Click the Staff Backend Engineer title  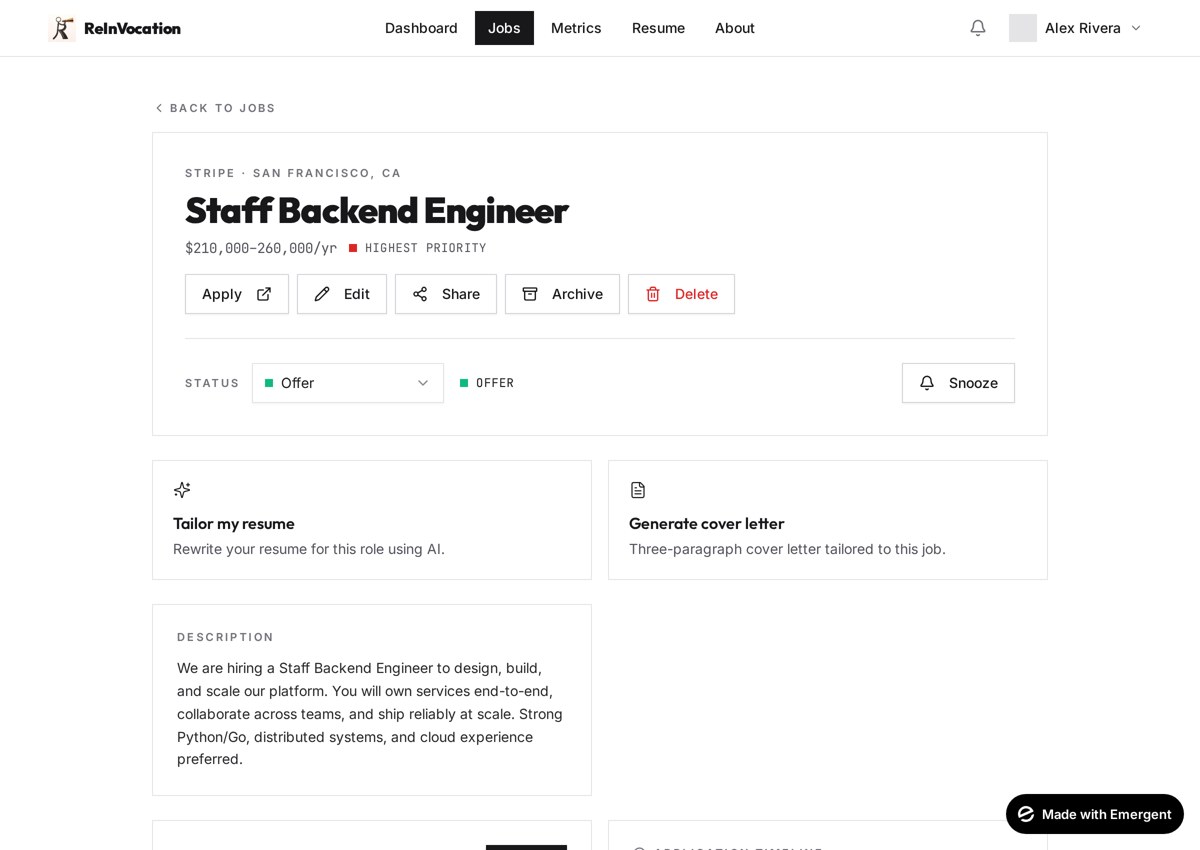pos(376,211)
